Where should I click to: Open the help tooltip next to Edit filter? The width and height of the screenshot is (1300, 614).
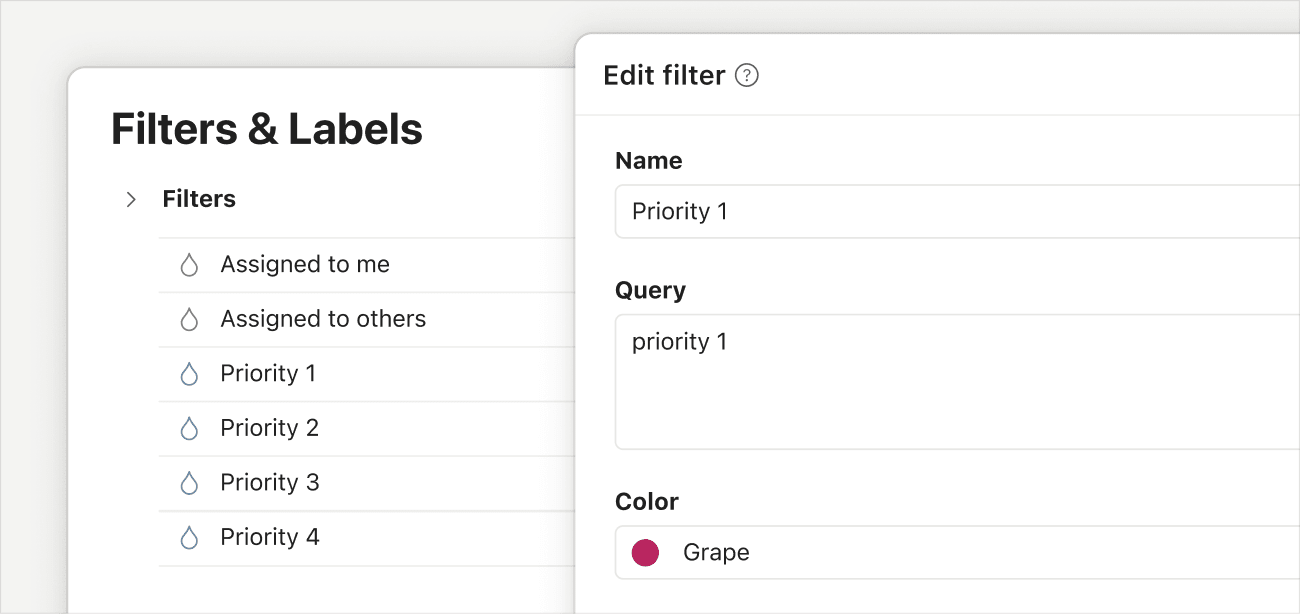748,75
